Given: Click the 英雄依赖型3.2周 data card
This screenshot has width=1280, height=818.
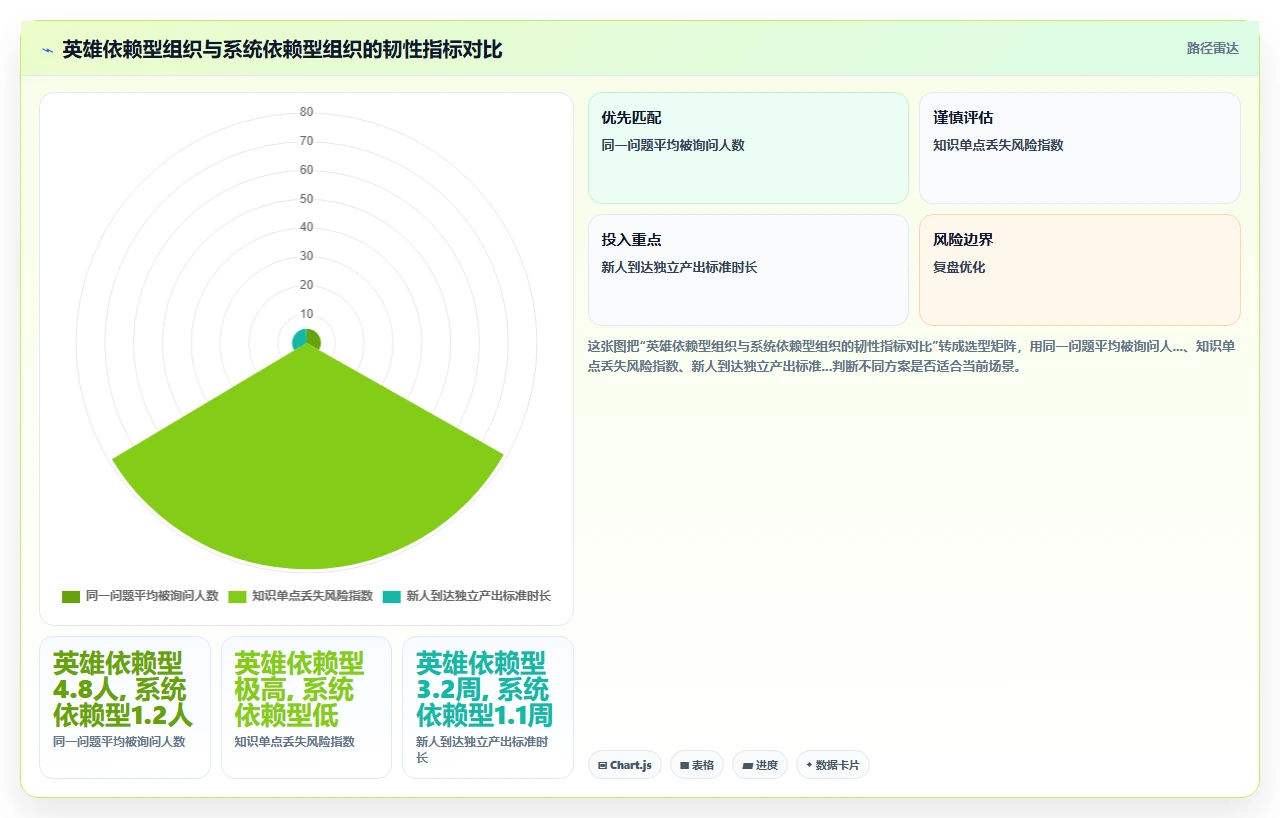Looking at the screenshot, I should coord(488,707).
